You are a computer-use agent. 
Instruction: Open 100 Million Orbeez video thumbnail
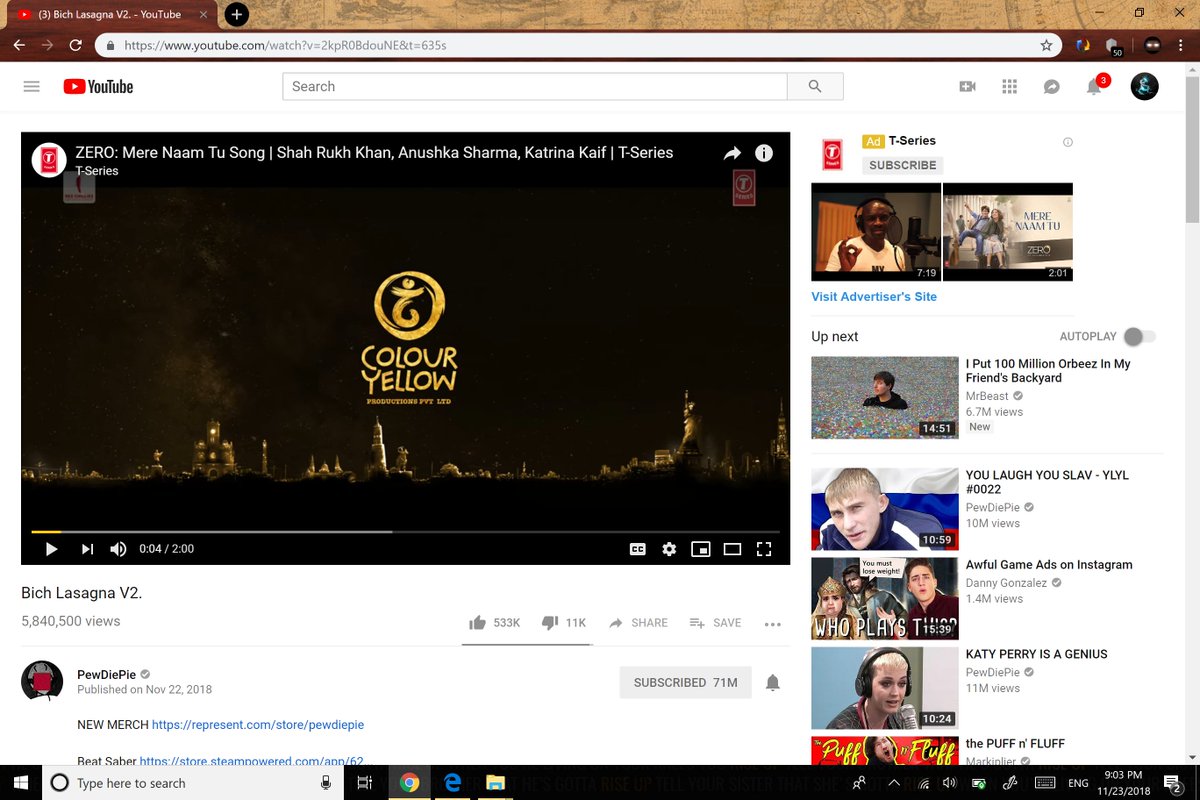(884, 398)
